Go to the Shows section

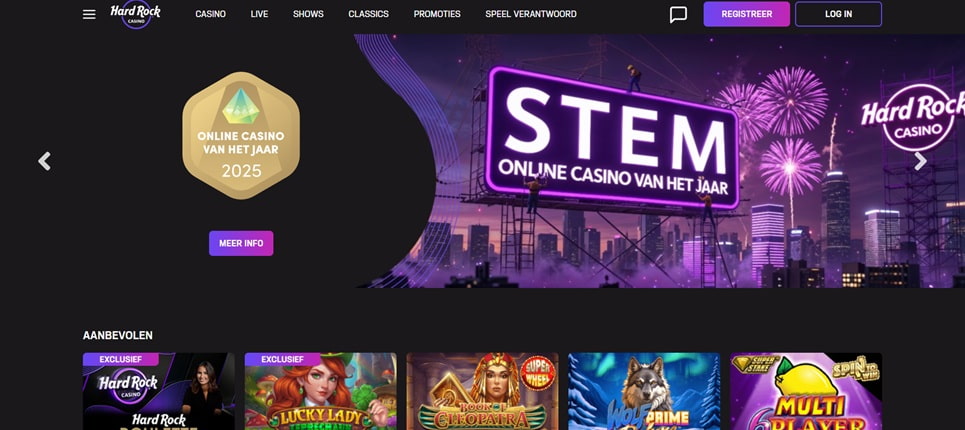308,14
